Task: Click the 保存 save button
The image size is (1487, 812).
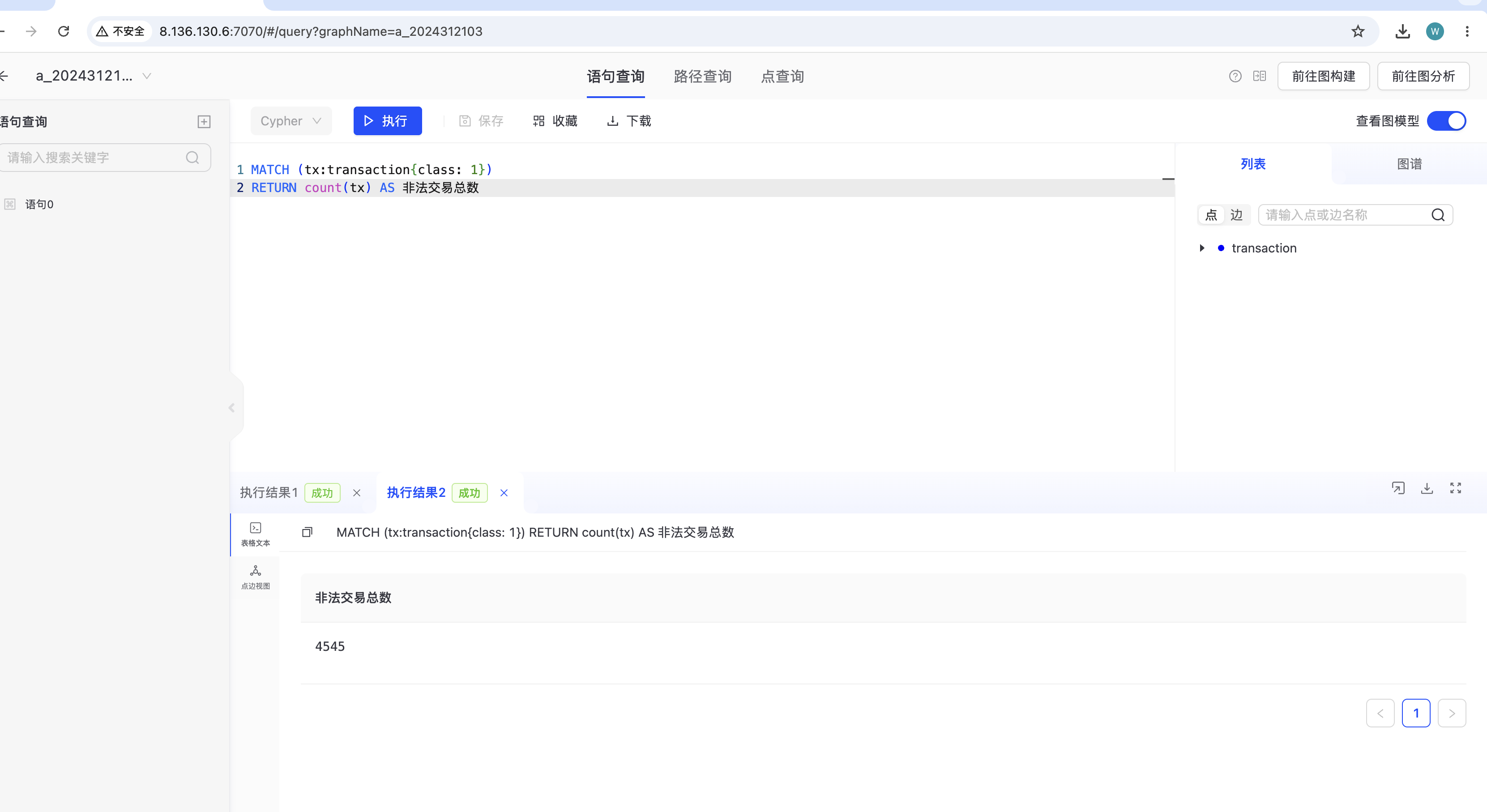Action: click(x=481, y=121)
